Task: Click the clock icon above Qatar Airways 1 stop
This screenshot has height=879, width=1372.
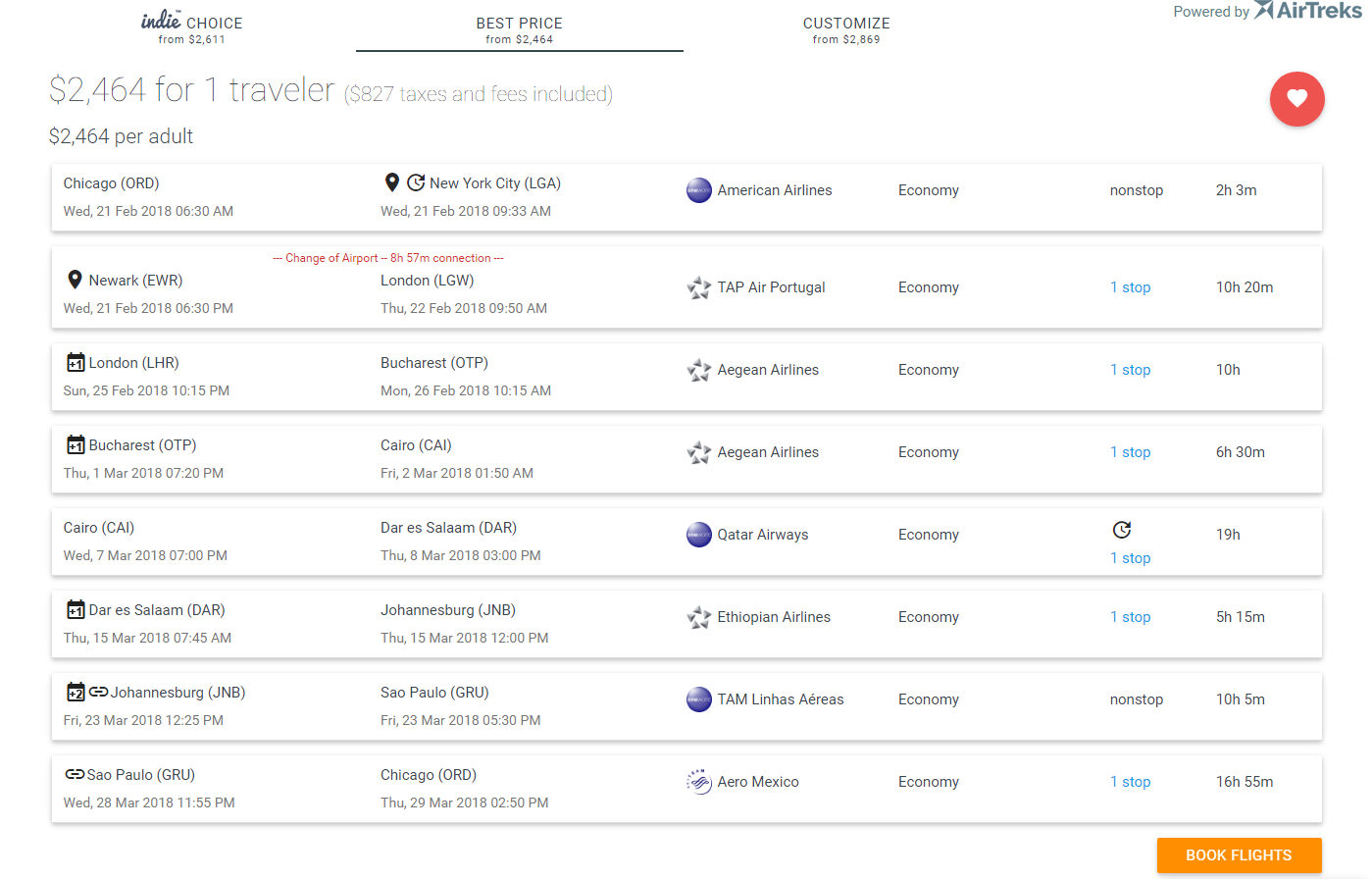Action: (x=1122, y=530)
